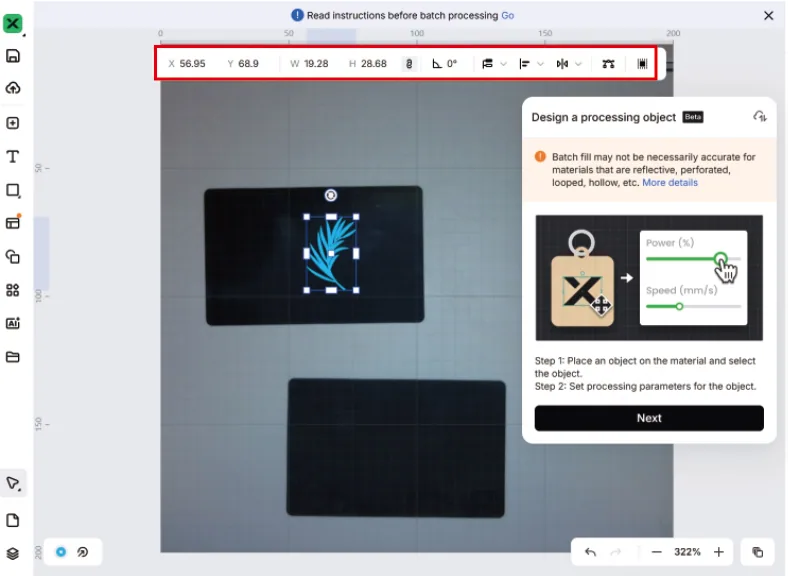Select the pointer selection tool

pyautogui.click(x=13, y=483)
